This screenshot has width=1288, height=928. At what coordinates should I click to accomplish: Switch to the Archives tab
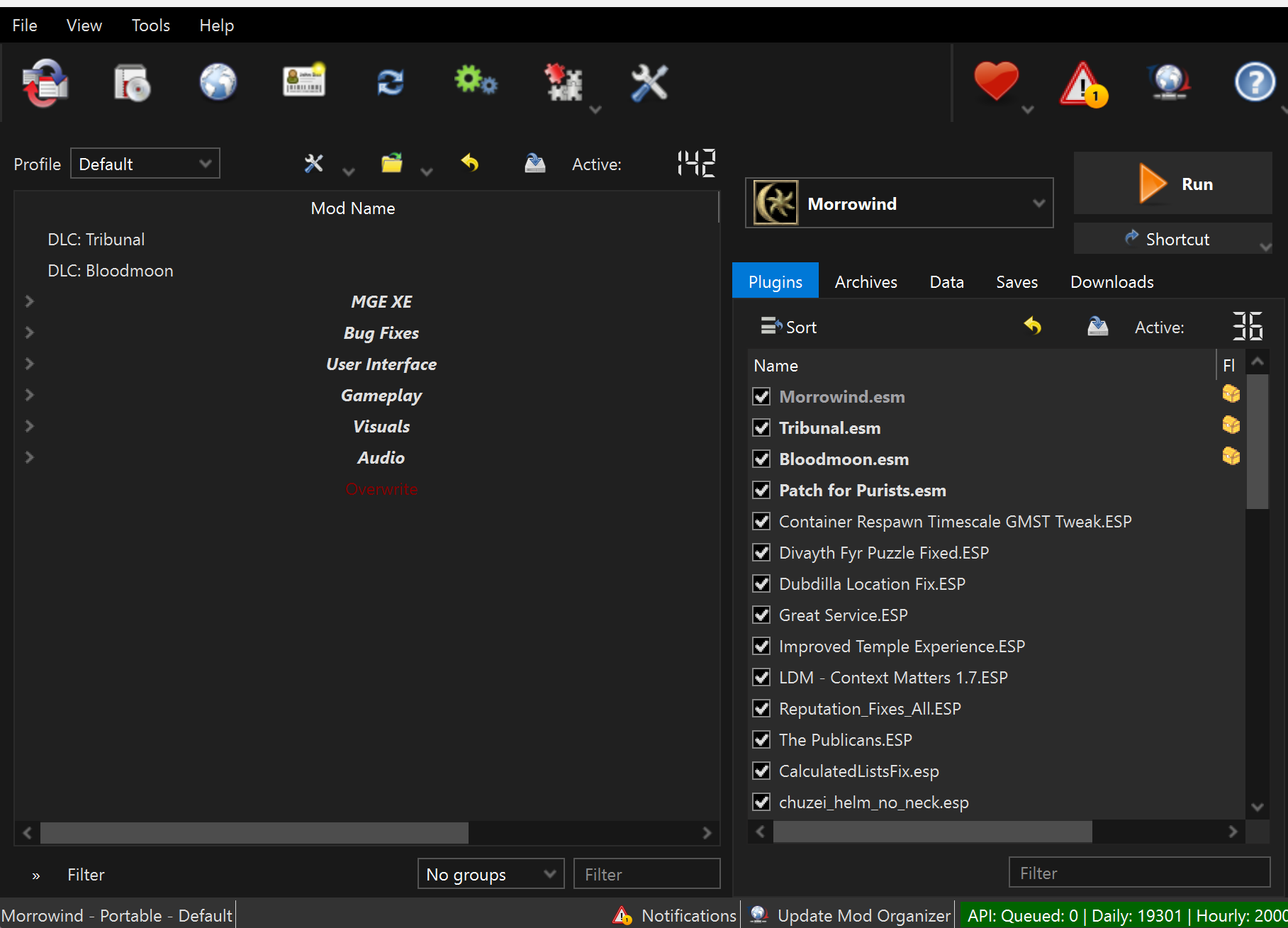[866, 281]
